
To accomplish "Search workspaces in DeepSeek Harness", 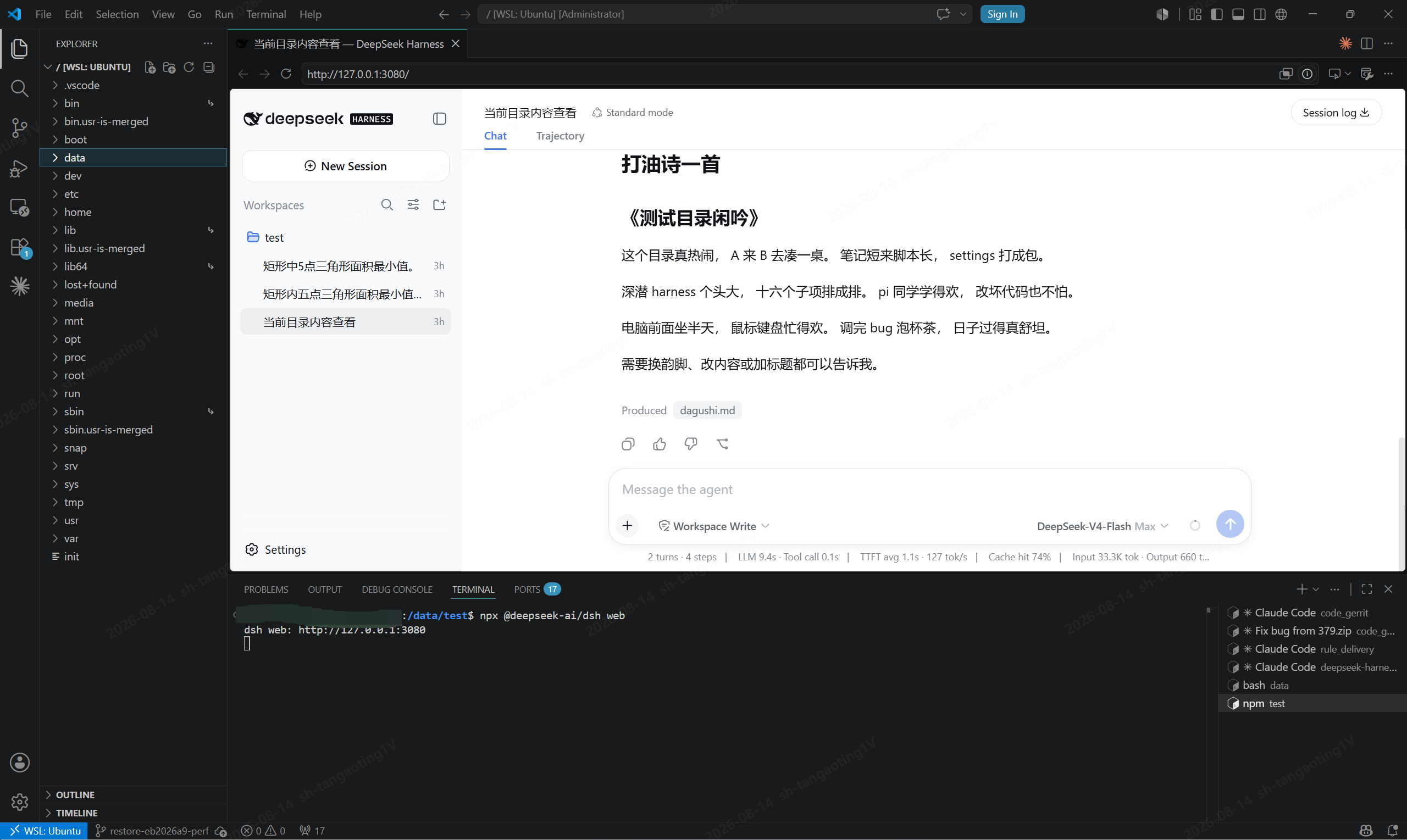I will 387,205.
